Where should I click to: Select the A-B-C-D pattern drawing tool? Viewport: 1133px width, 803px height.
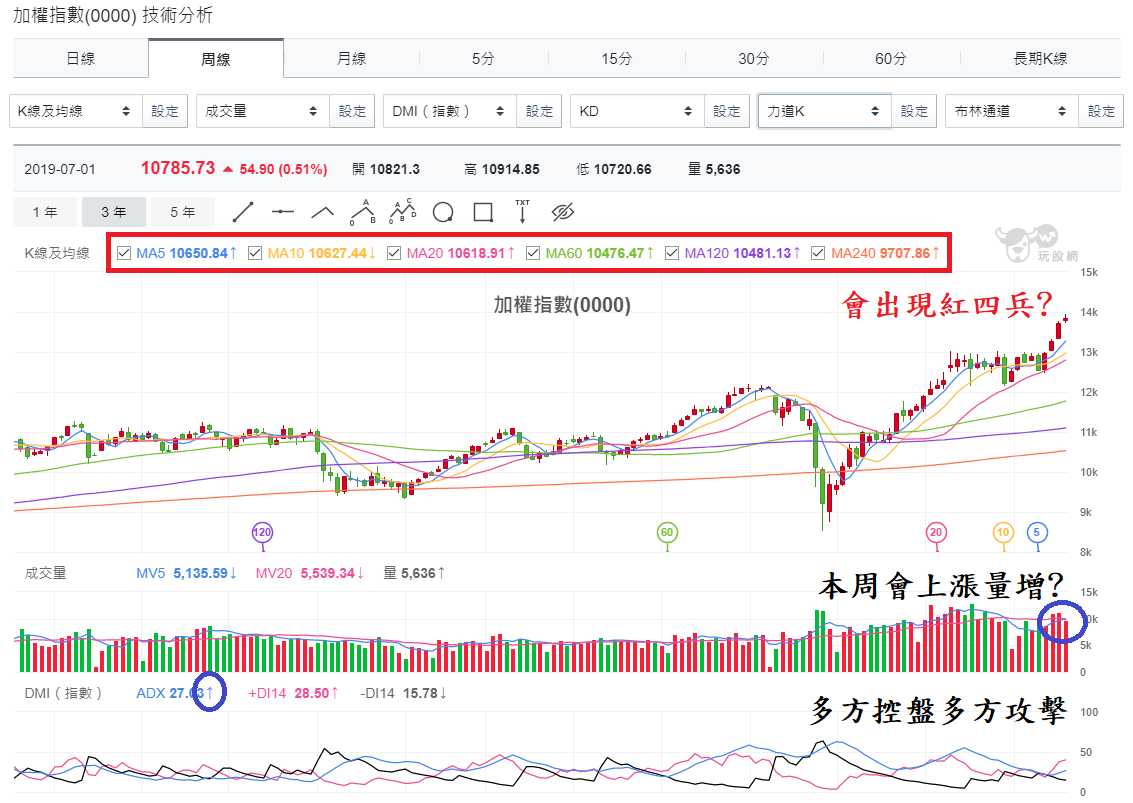[402, 212]
